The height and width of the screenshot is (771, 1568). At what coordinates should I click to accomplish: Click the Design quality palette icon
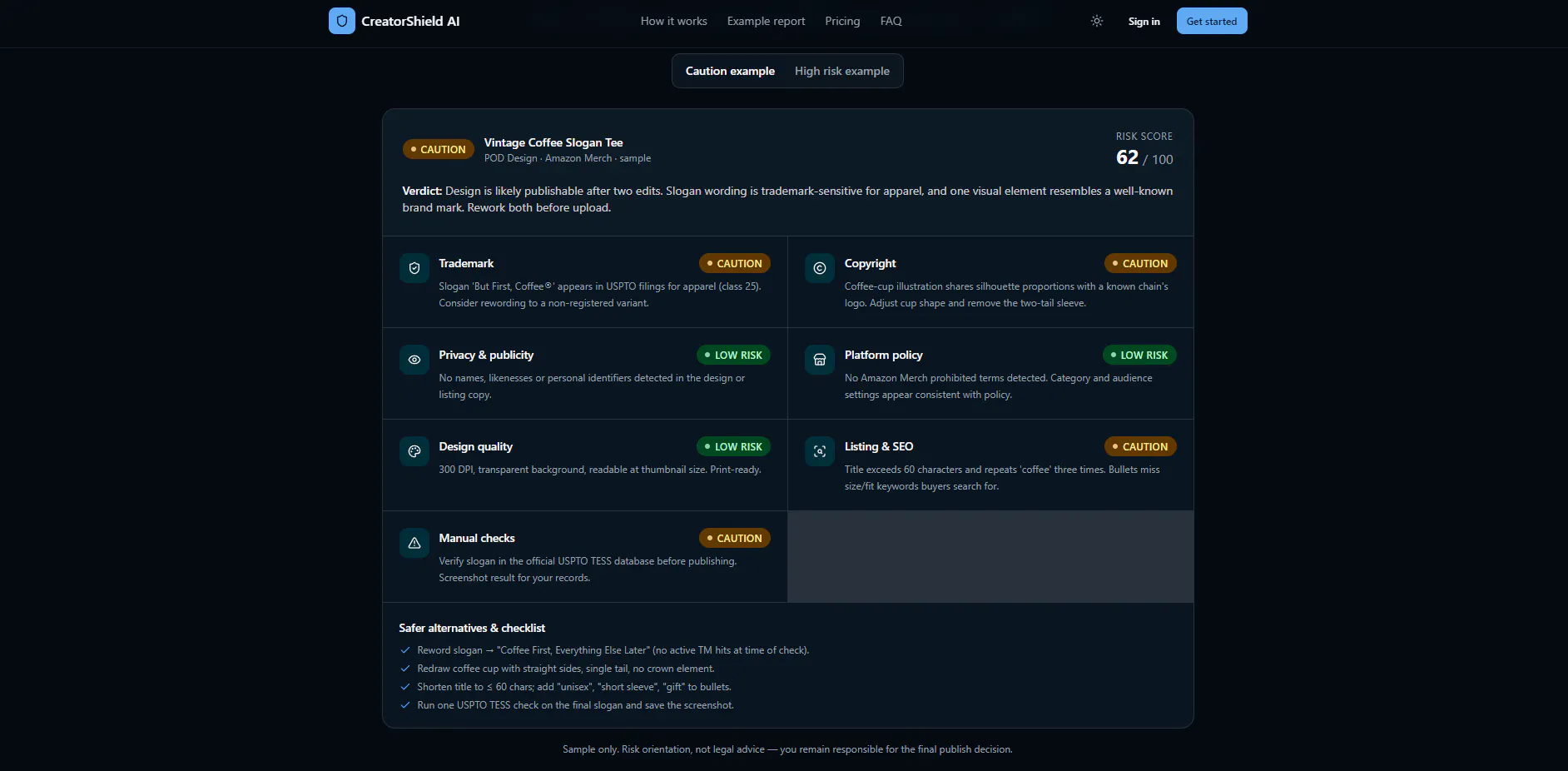[x=414, y=451]
